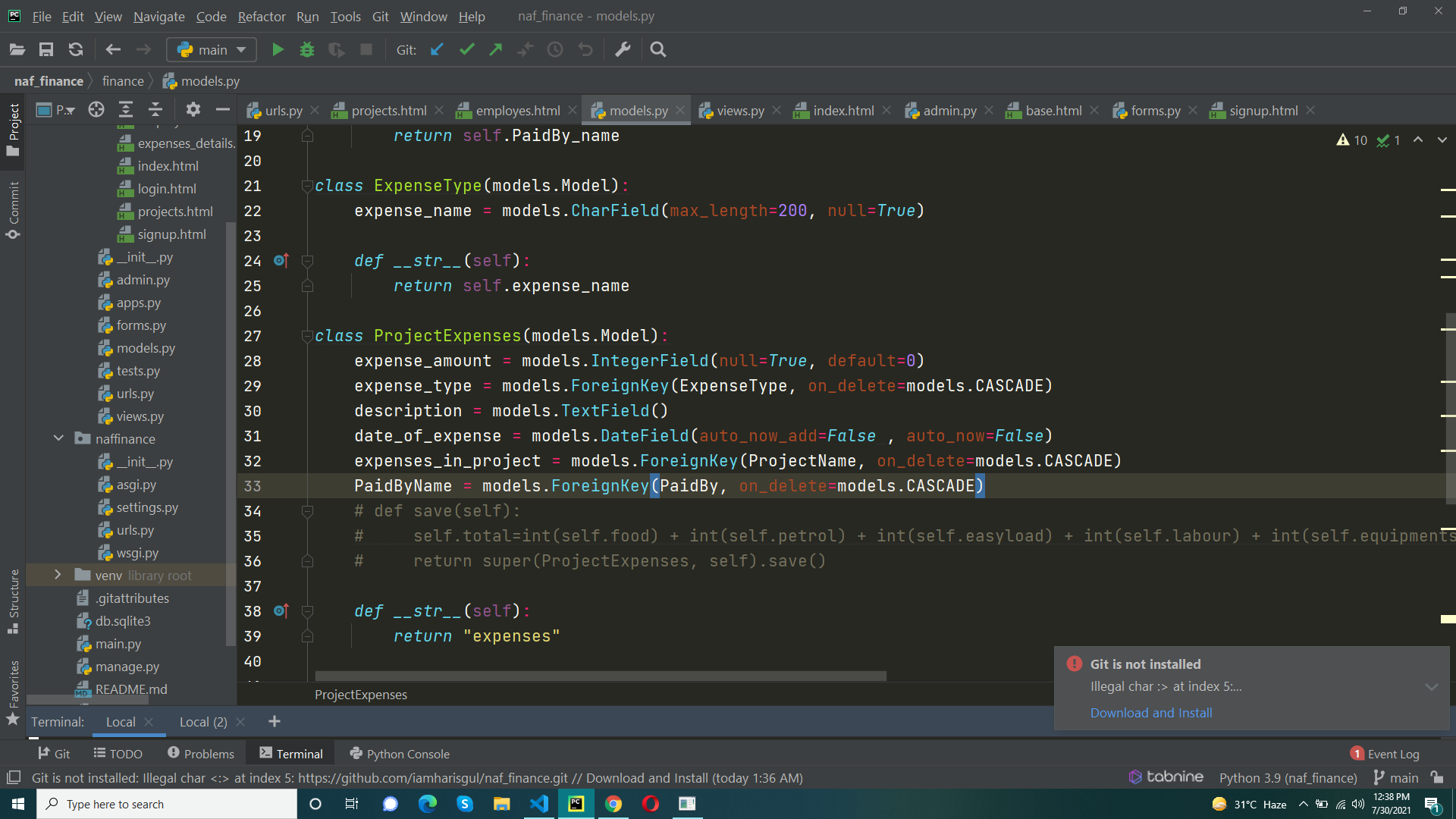1456x819 pixels.
Task: Click Git commit checkmark icon
Action: point(466,50)
